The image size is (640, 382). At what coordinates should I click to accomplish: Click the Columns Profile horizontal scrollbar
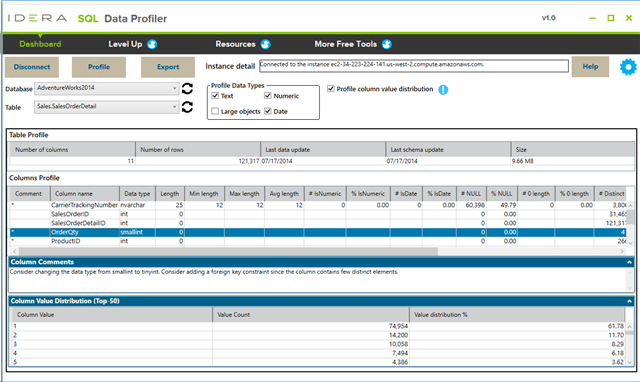pyautogui.click(x=229, y=251)
